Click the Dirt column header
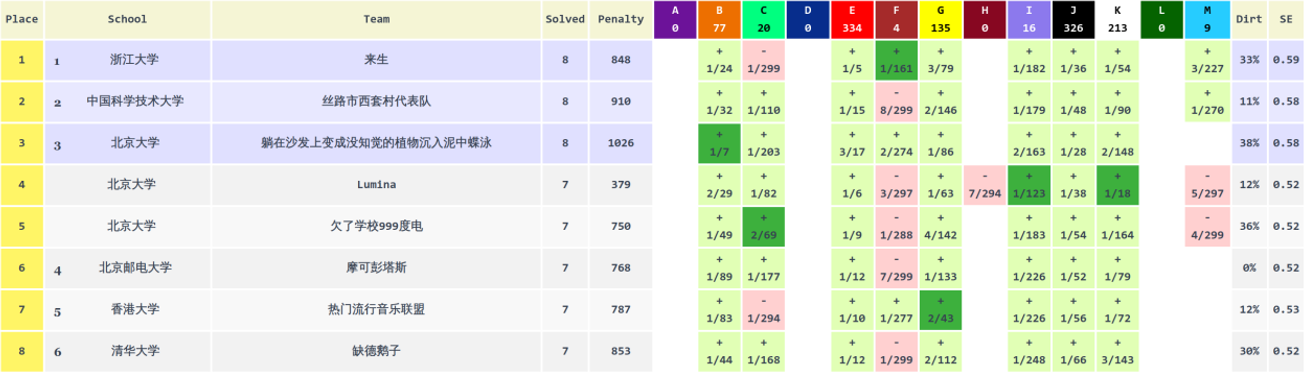1305x372 pixels. tap(1249, 19)
